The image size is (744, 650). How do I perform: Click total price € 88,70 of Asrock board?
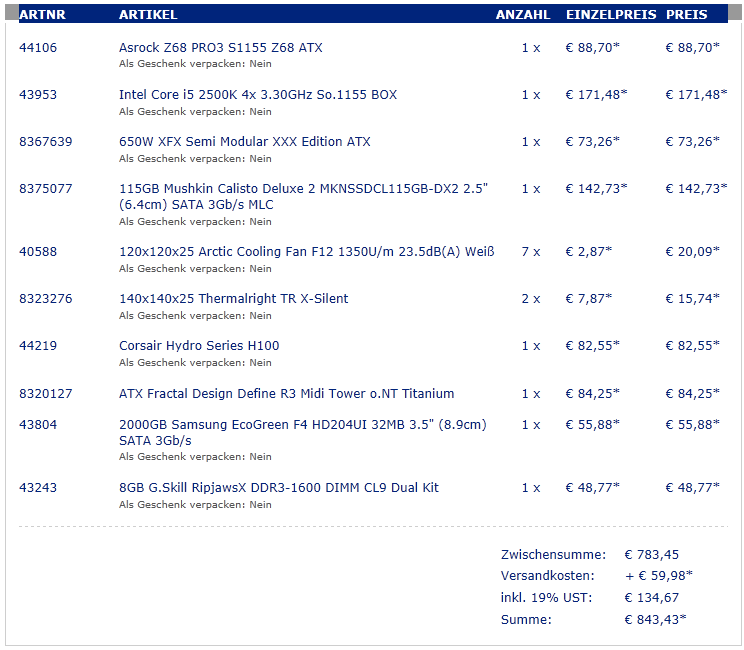693,47
